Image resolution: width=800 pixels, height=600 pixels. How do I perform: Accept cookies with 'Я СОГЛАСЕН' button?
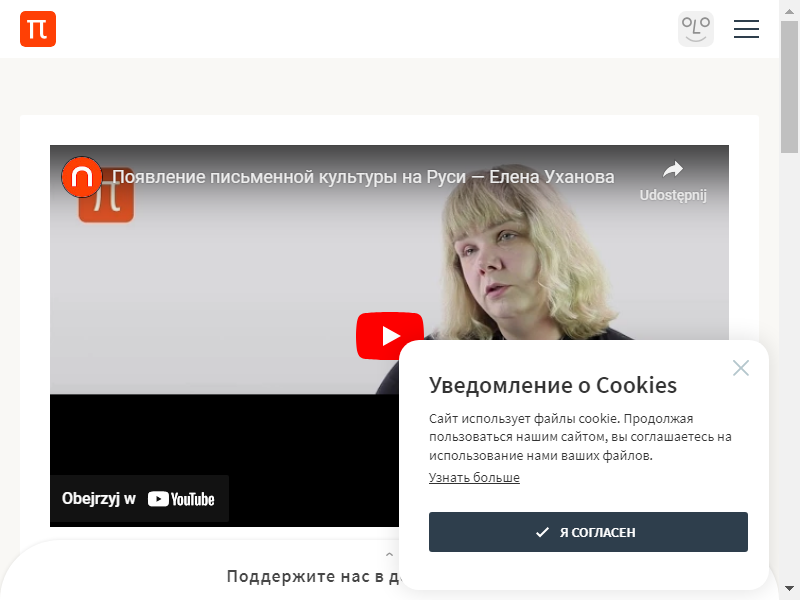(588, 532)
